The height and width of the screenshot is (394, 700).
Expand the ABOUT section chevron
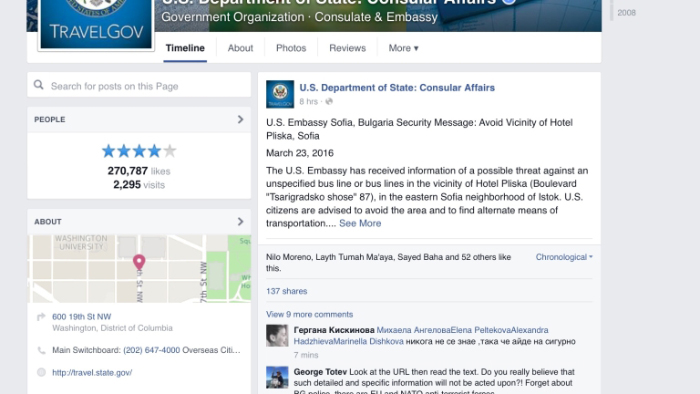[240, 222]
